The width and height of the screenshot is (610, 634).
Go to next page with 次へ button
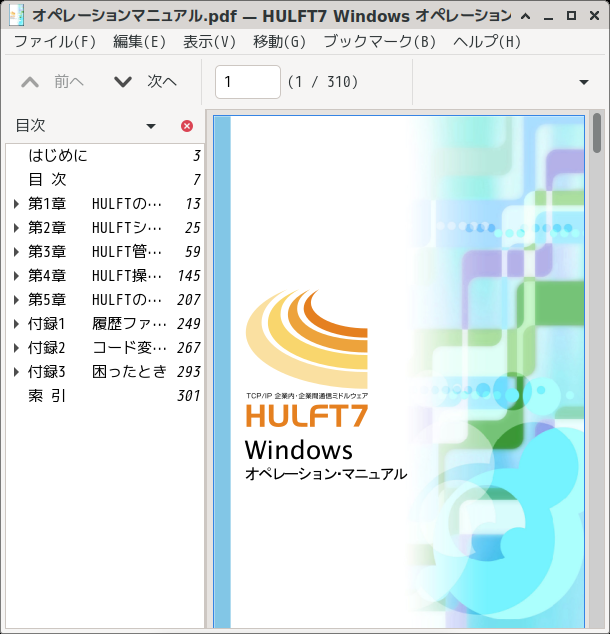tap(146, 82)
